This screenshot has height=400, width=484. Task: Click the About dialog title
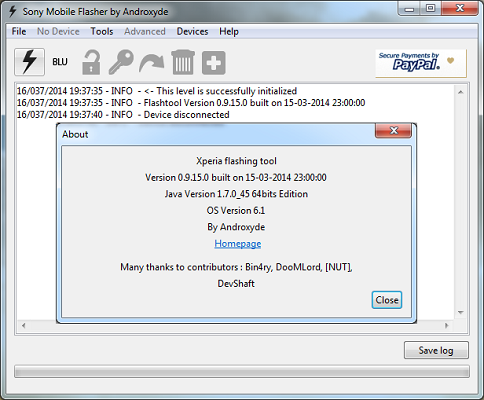coord(75,134)
